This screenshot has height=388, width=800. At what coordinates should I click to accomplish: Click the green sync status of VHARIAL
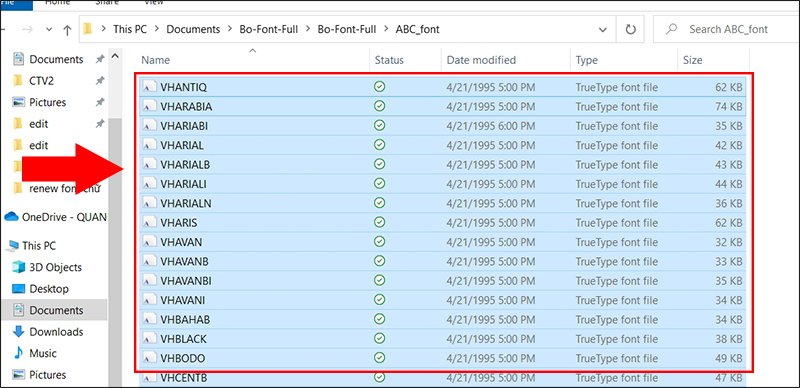click(x=379, y=145)
